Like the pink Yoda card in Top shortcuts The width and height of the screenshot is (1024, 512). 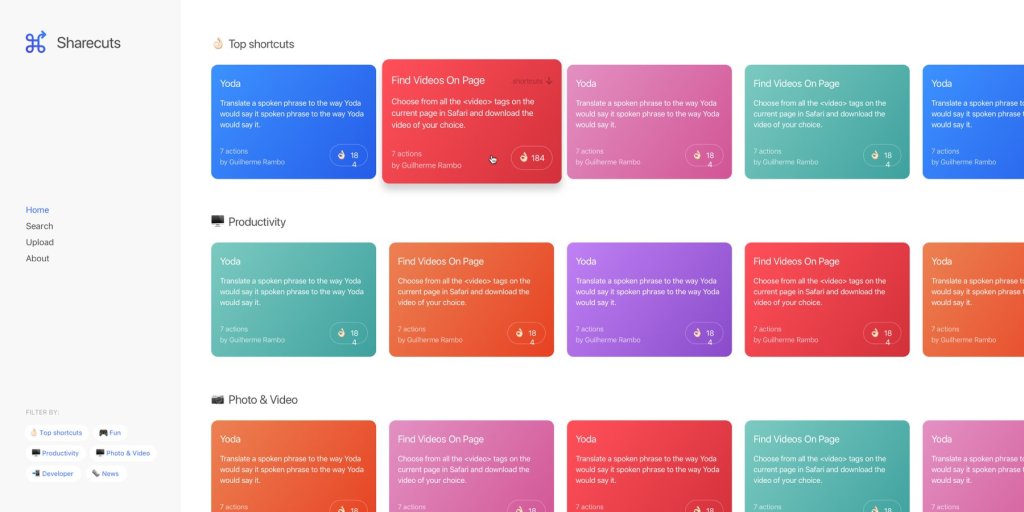coord(704,155)
